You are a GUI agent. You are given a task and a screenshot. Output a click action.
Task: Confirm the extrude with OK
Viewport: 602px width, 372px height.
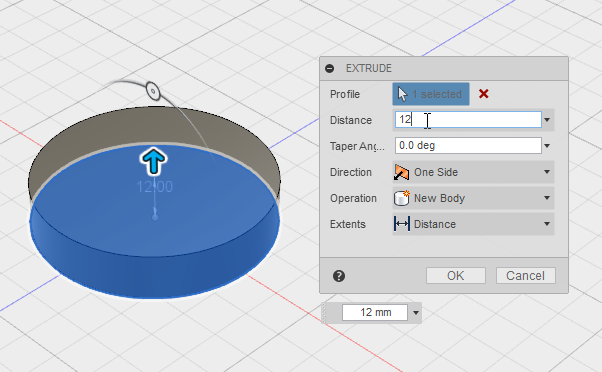(456, 276)
